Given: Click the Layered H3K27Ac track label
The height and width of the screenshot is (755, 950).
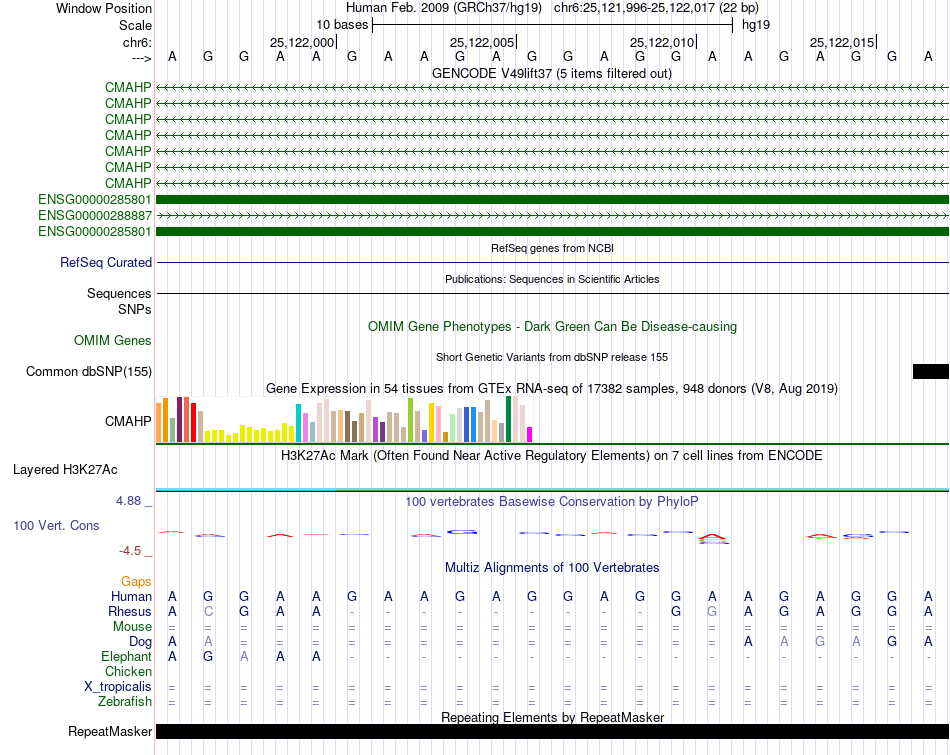Looking at the screenshot, I should pos(65,470).
